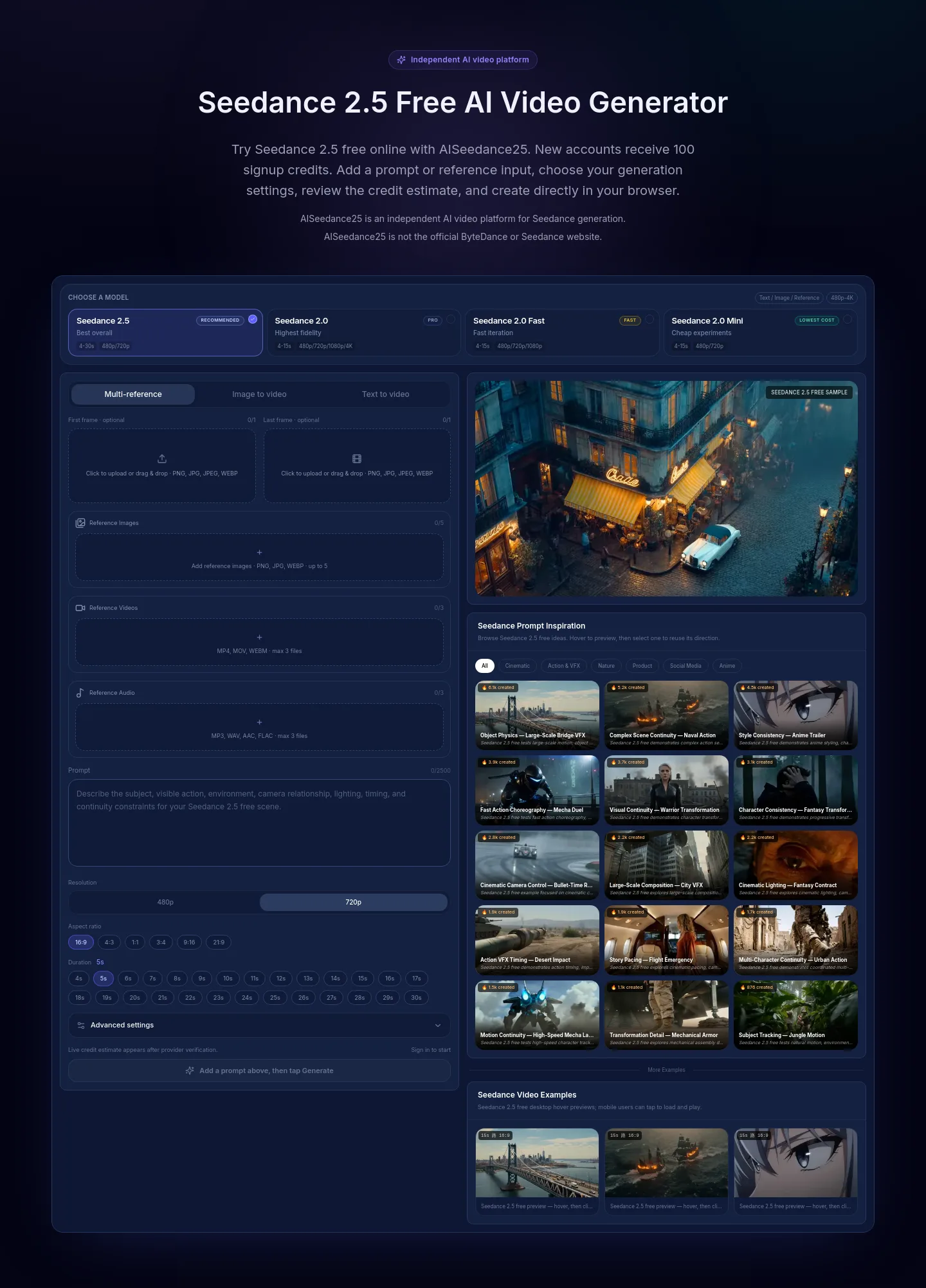
Task: Set aspect ratio to 16:9
Action: coord(81,943)
